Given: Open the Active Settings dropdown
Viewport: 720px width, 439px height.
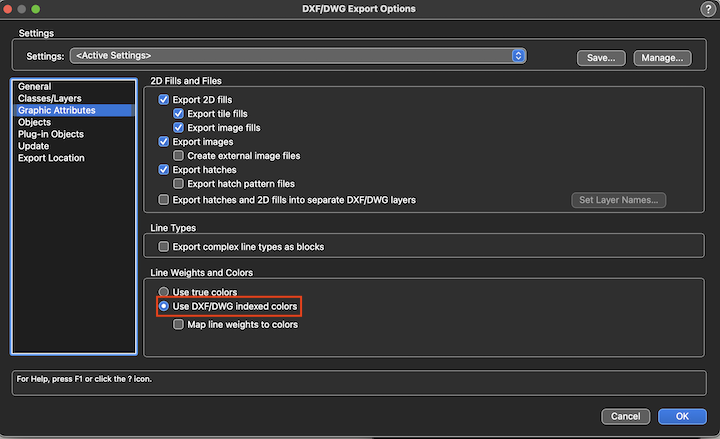Looking at the screenshot, I should point(298,56).
